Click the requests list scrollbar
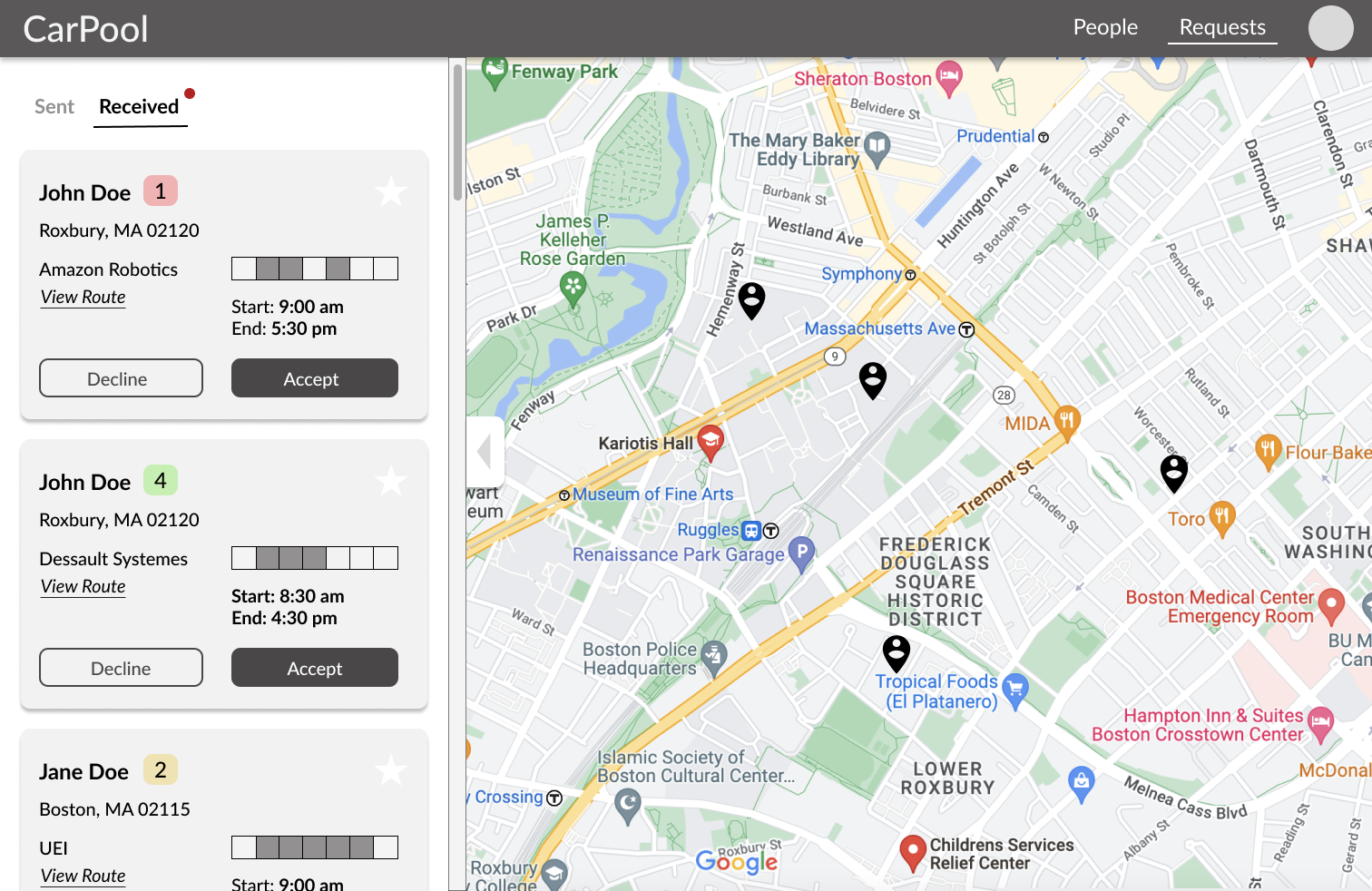This screenshot has height=891, width=1372. coord(457,132)
